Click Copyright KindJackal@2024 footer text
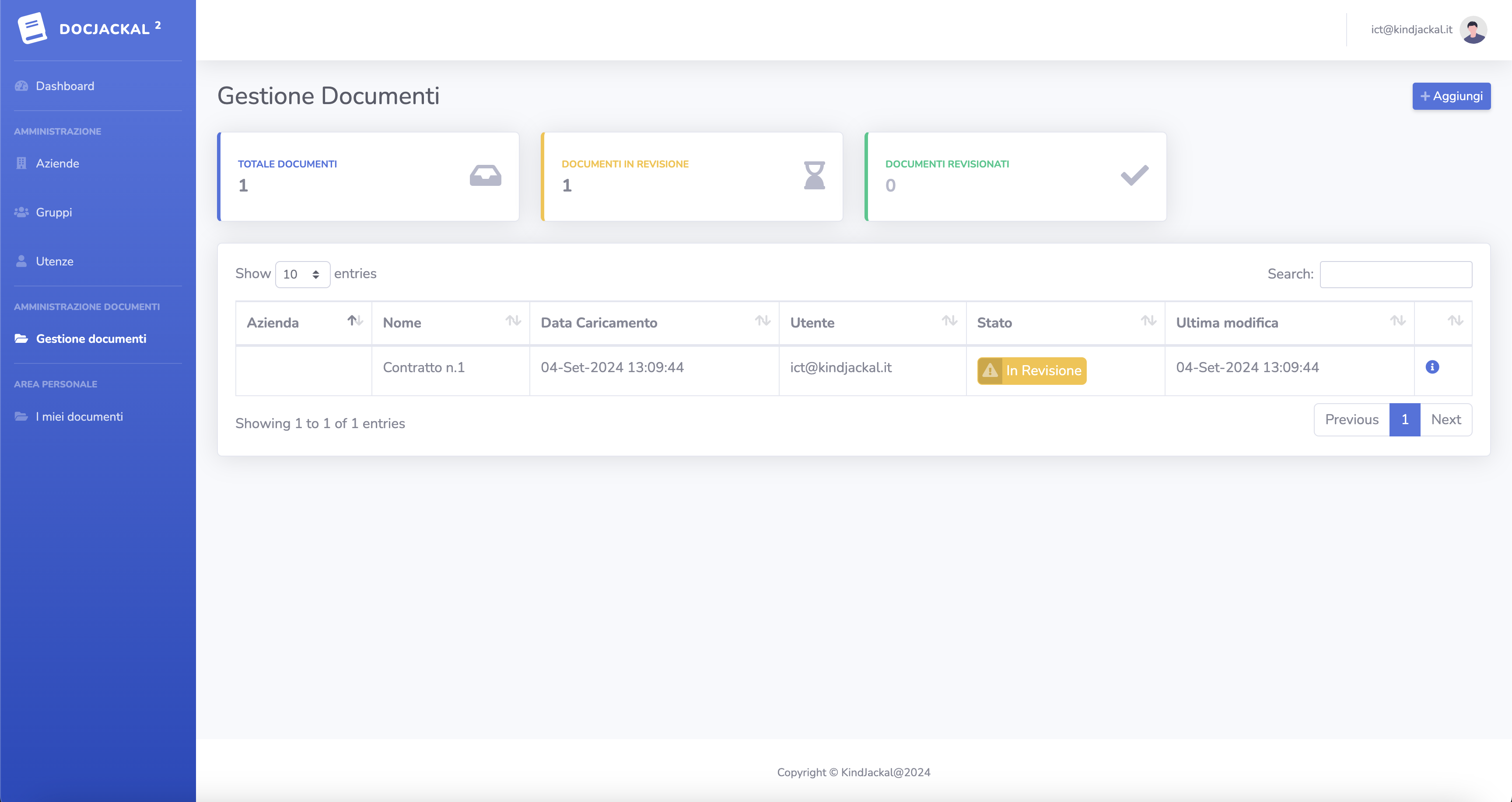 (x=854, y=772)
